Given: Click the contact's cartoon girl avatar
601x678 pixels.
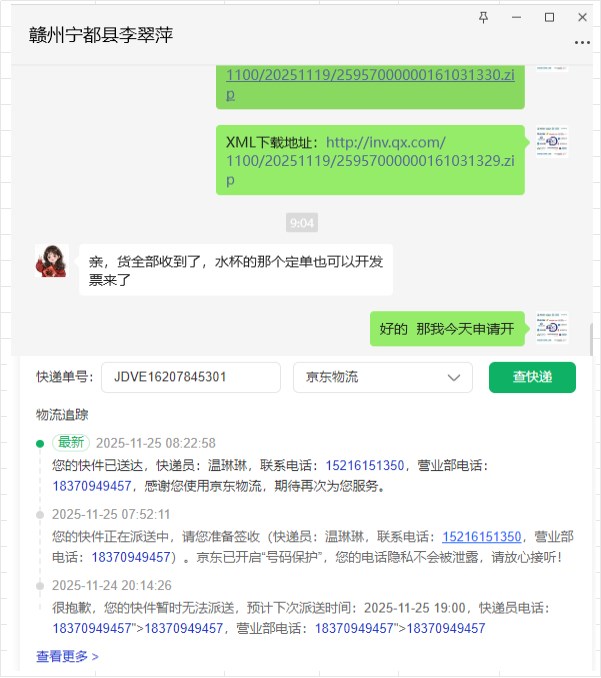Looking at the screenshot, I should click(x=52, y=261).
